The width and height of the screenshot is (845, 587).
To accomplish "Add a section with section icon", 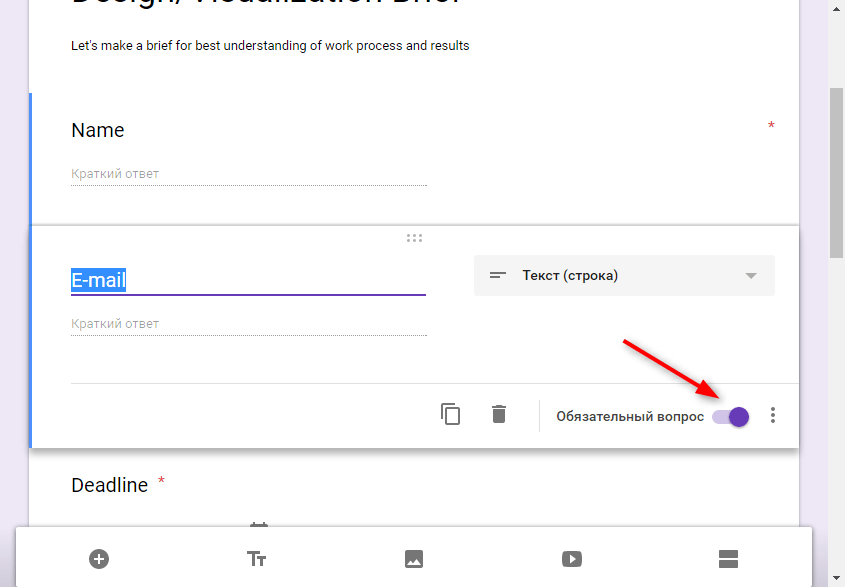I will coord(728,559).
